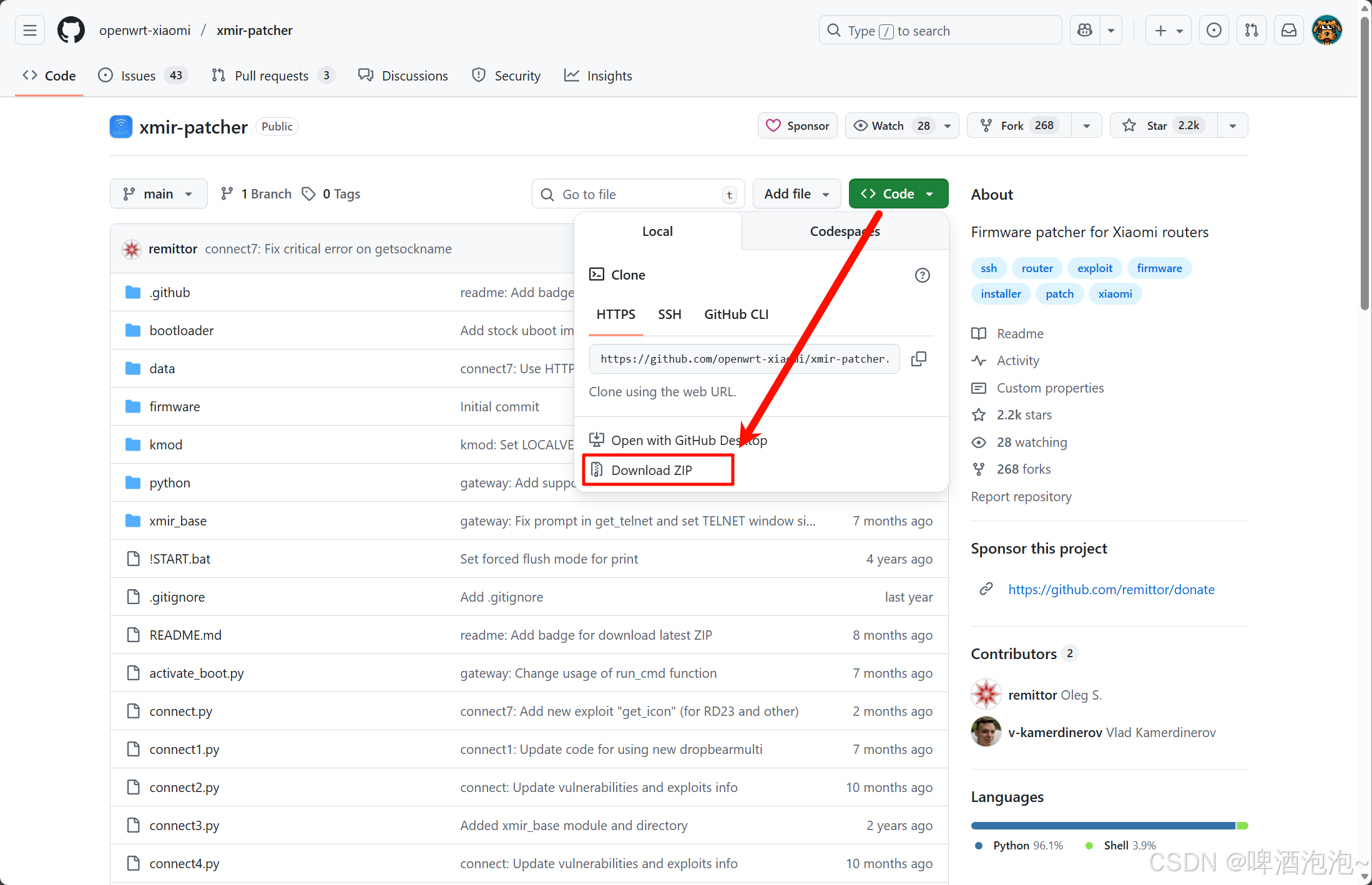Open the notifications inbox icon
1372x885 pixels.
click(1289, 30)
